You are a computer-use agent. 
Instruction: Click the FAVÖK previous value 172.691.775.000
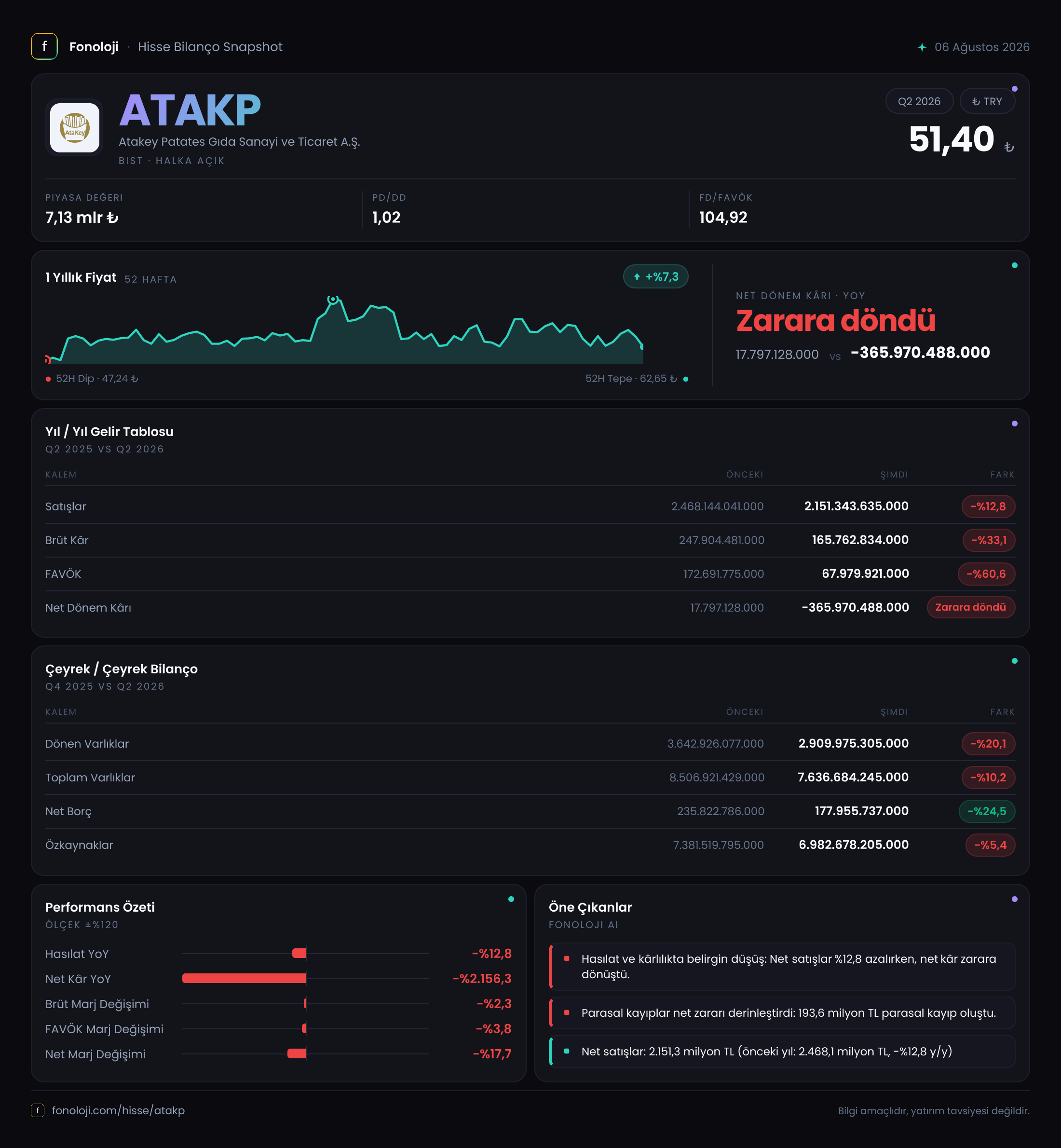(723, 574)
